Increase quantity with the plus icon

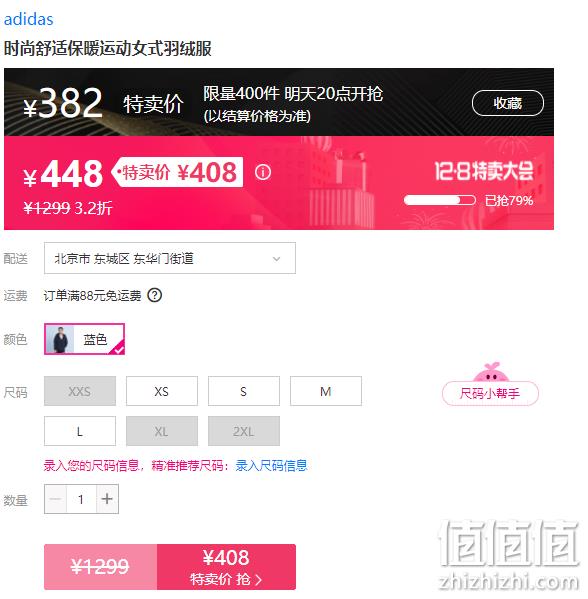(107, 499)
